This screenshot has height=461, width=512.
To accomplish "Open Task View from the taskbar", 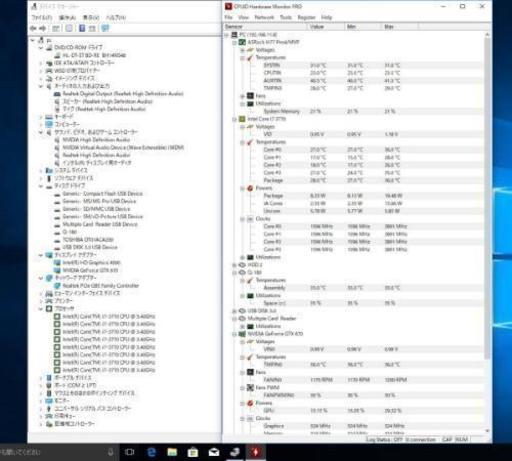I will tap(129, 452).
